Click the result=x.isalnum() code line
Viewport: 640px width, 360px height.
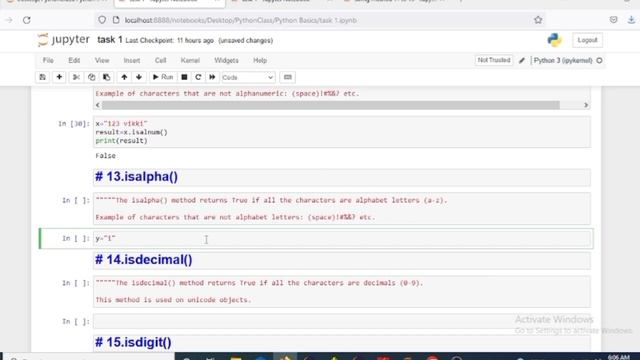click(131, 132)
